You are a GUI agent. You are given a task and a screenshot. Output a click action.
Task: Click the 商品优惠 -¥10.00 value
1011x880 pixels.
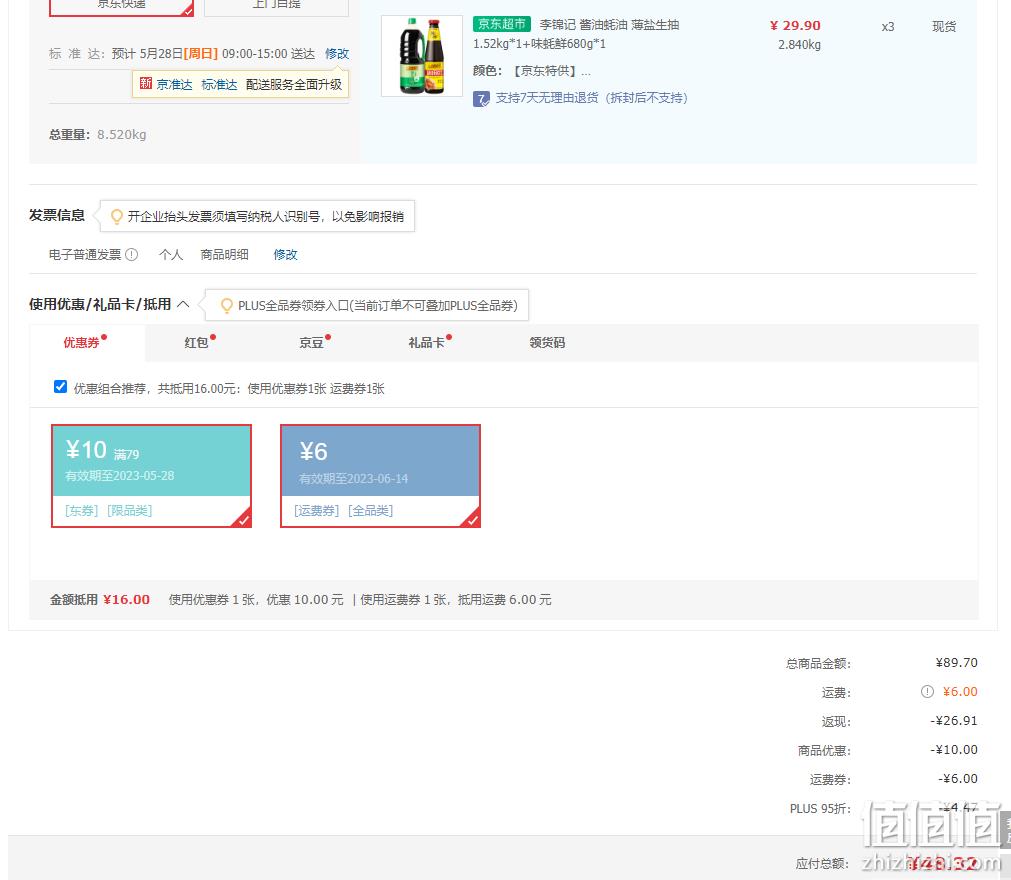(x=954, y=750)
